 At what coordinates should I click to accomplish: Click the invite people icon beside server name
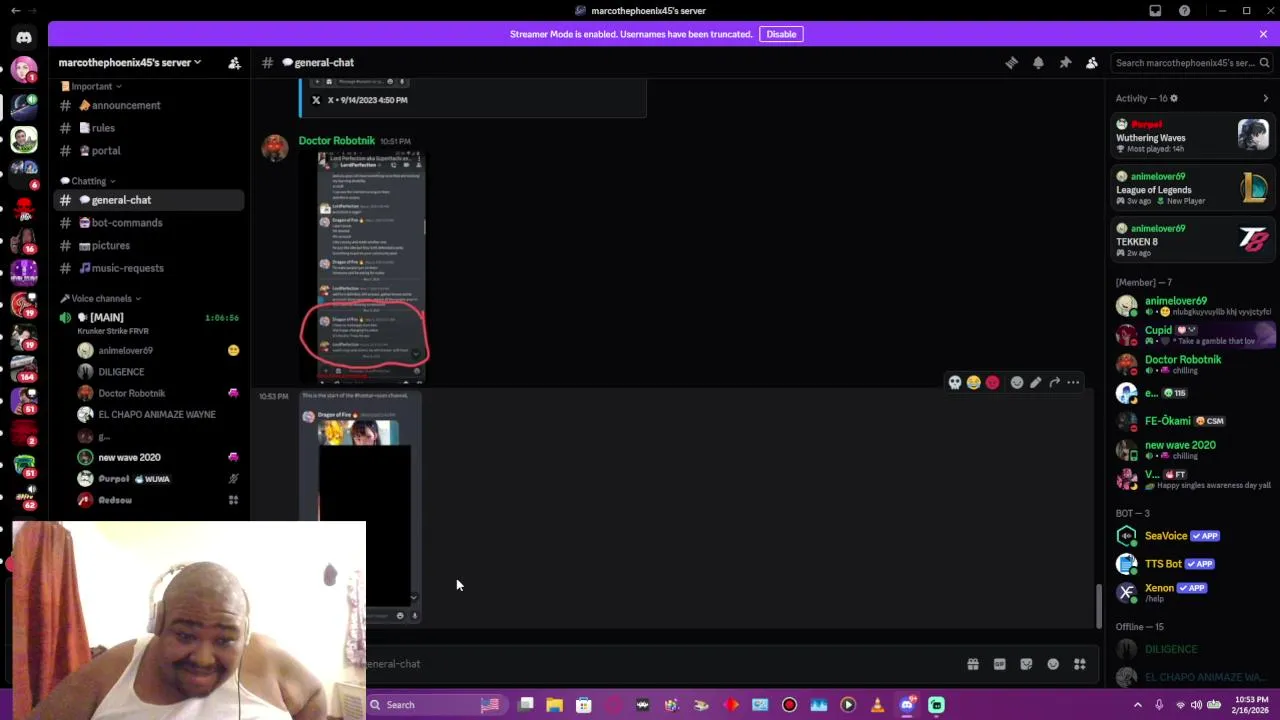[234, 62]
